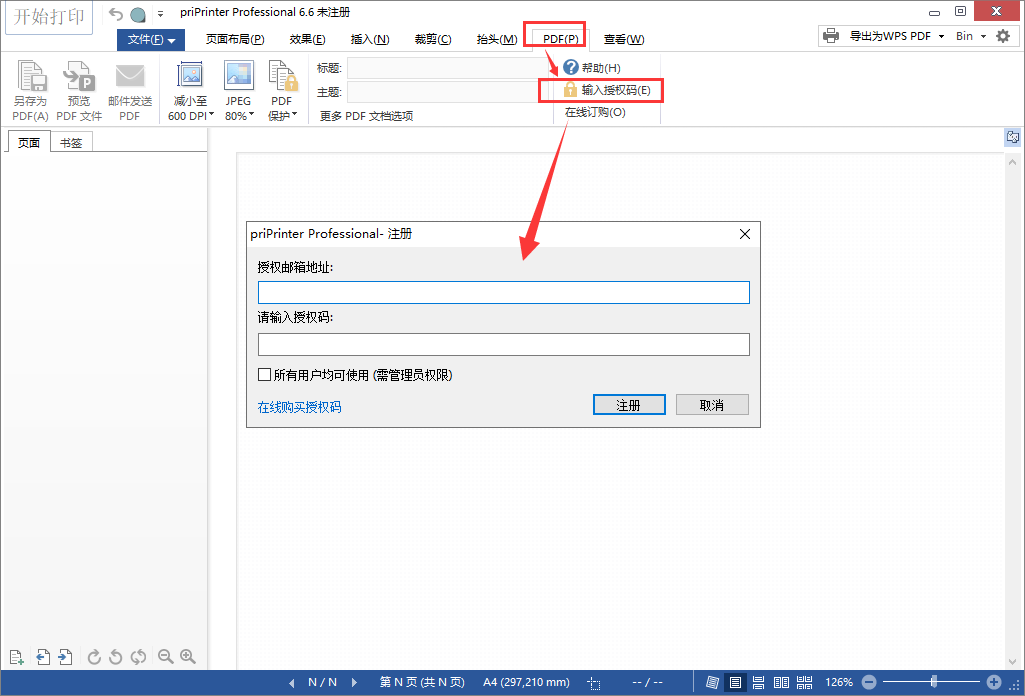The height and width of the screenshot is (696, 1025).
Task: Open the 页面布局(P) ribbon tab
Action: pyautogui.click(x=235, y=39)
